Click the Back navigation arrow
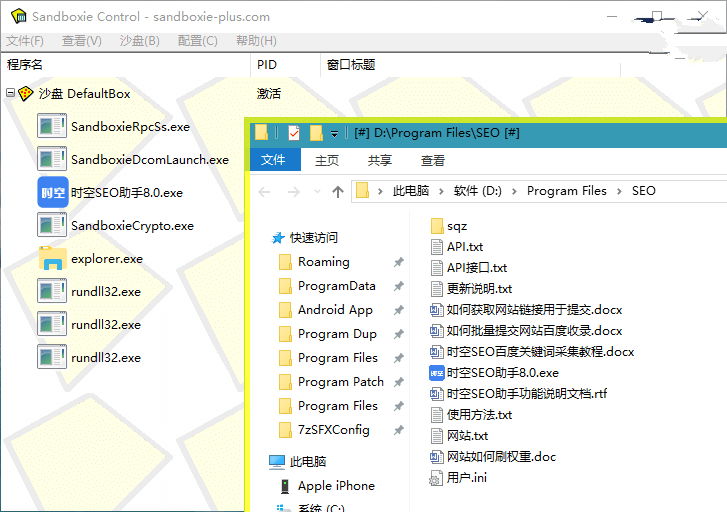727x512 pixels. [264, 192]
